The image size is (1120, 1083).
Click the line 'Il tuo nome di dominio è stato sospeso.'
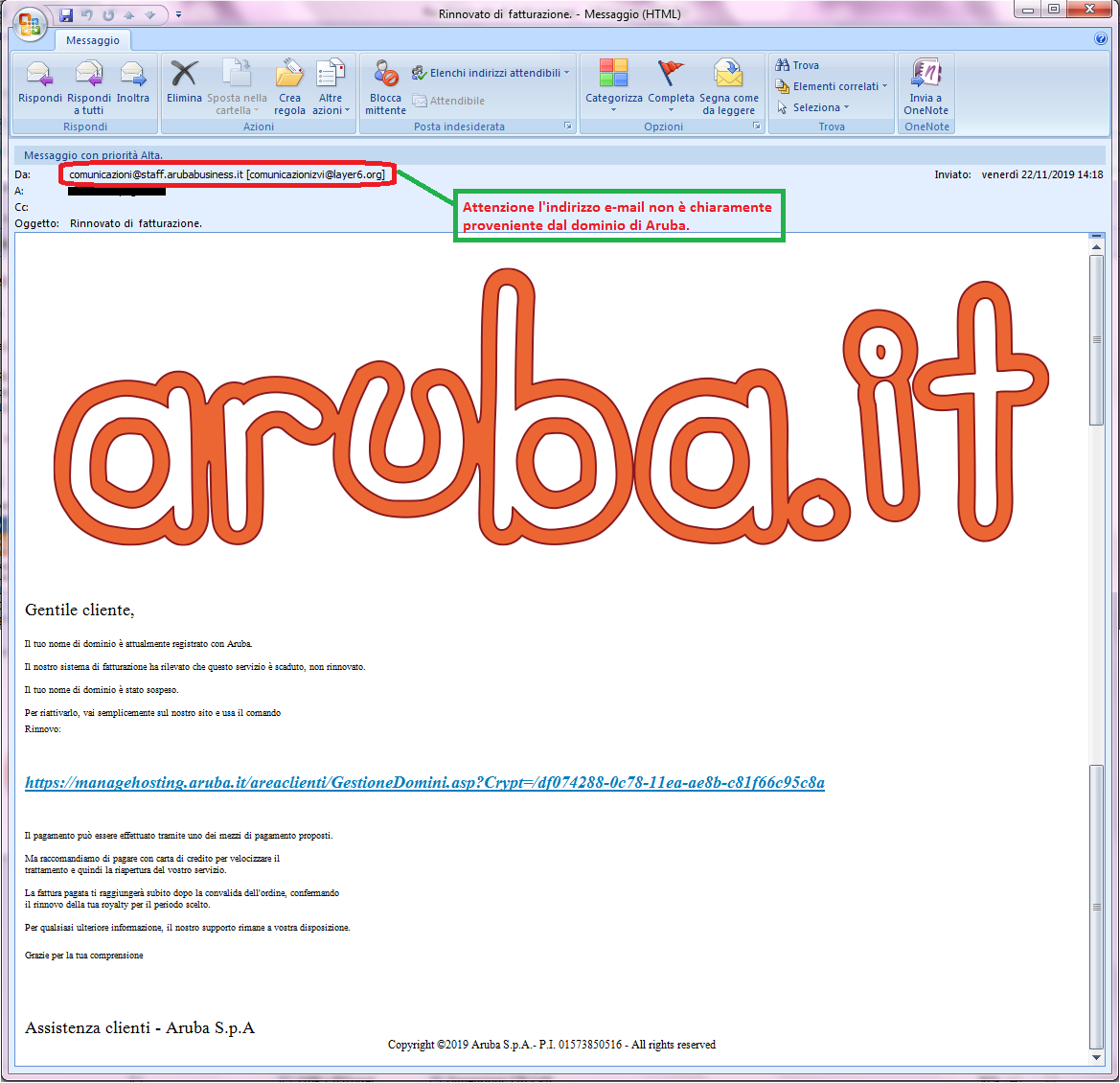point(102,690)
